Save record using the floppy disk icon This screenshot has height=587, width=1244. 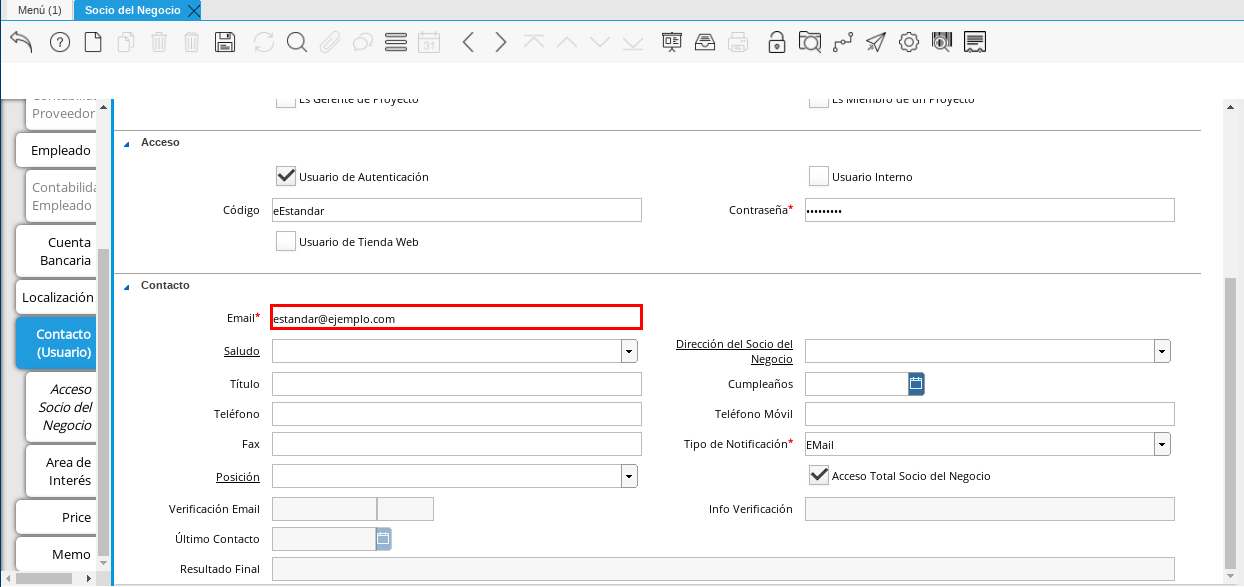225,42
